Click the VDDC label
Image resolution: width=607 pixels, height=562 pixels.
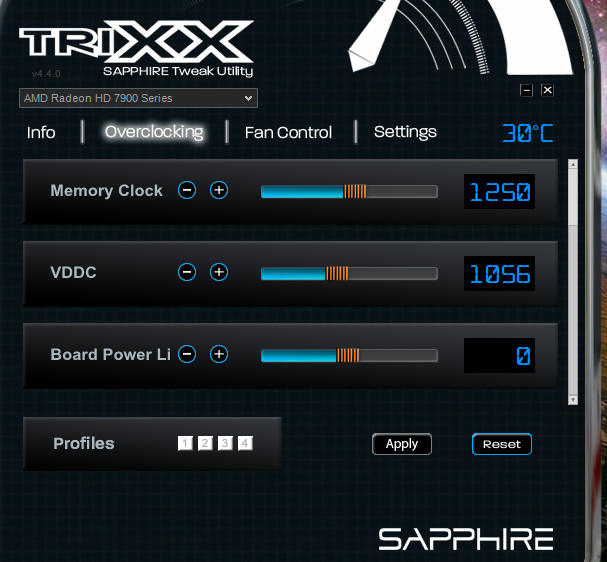73,272
